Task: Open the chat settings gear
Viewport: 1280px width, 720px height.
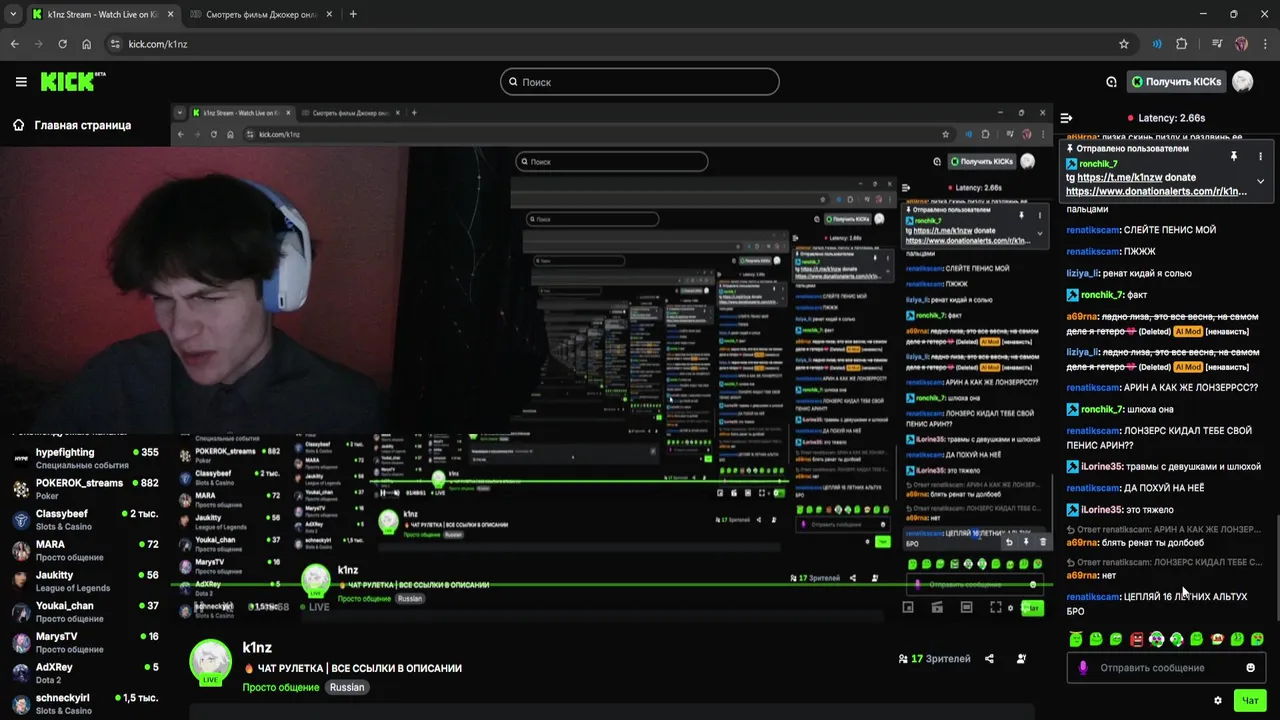Action: [1217, 700]
